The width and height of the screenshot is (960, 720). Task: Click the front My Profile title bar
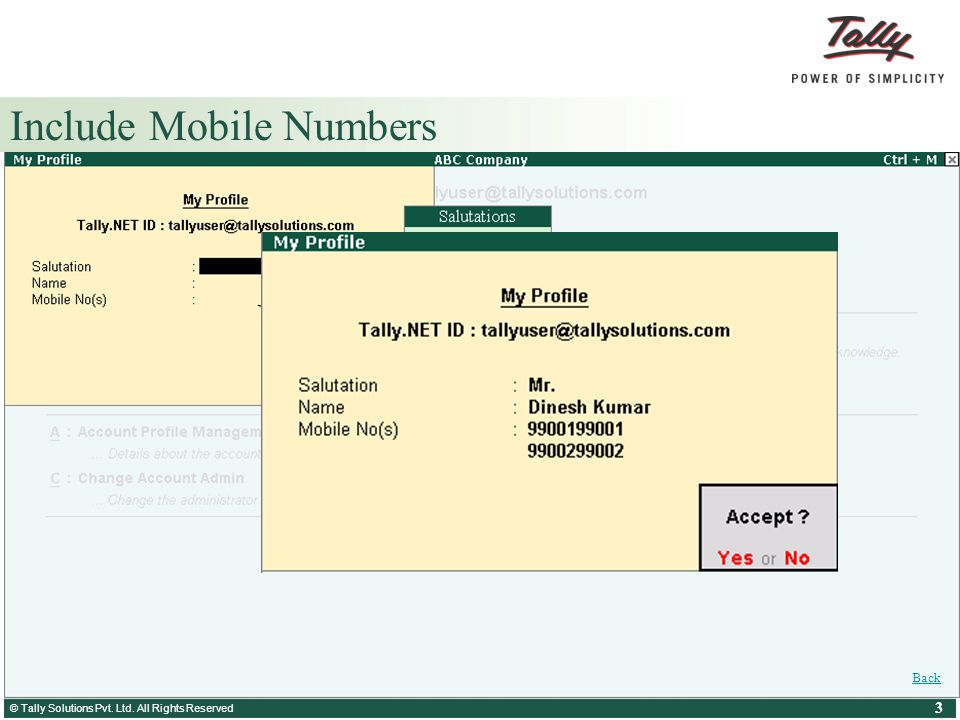pyautogui.click(x=549, y=242)
